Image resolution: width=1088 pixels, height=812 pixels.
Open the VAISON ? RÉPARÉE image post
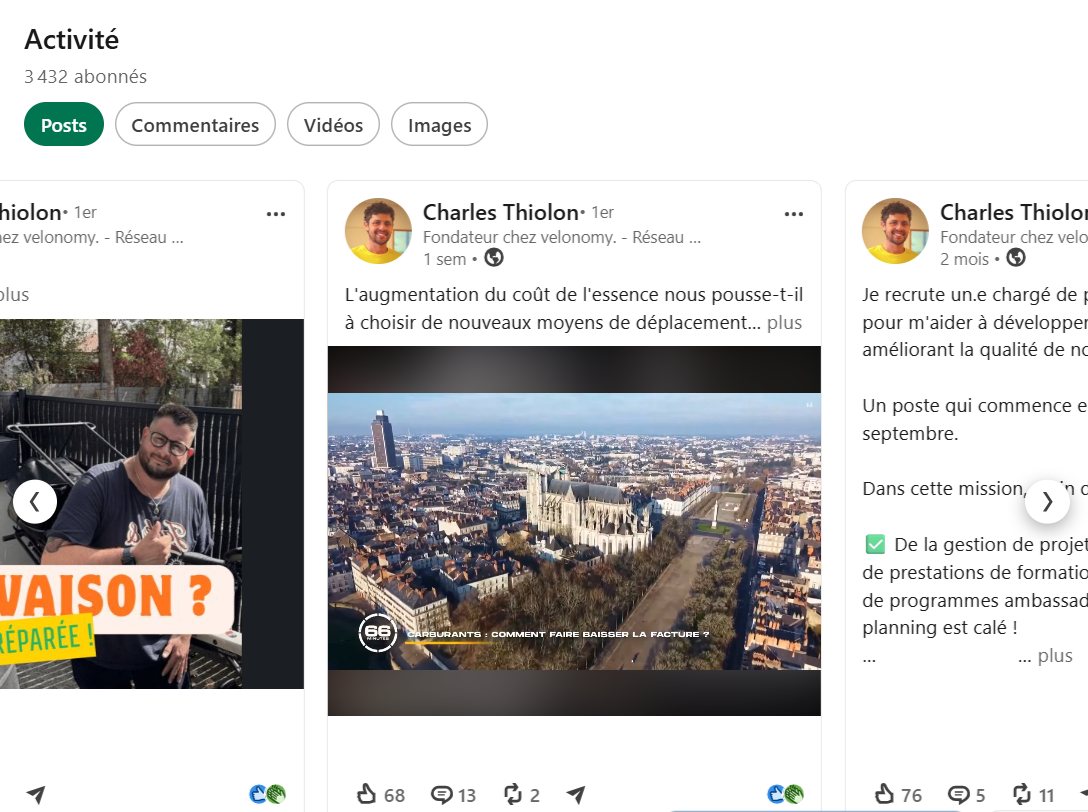pos(152,504)
